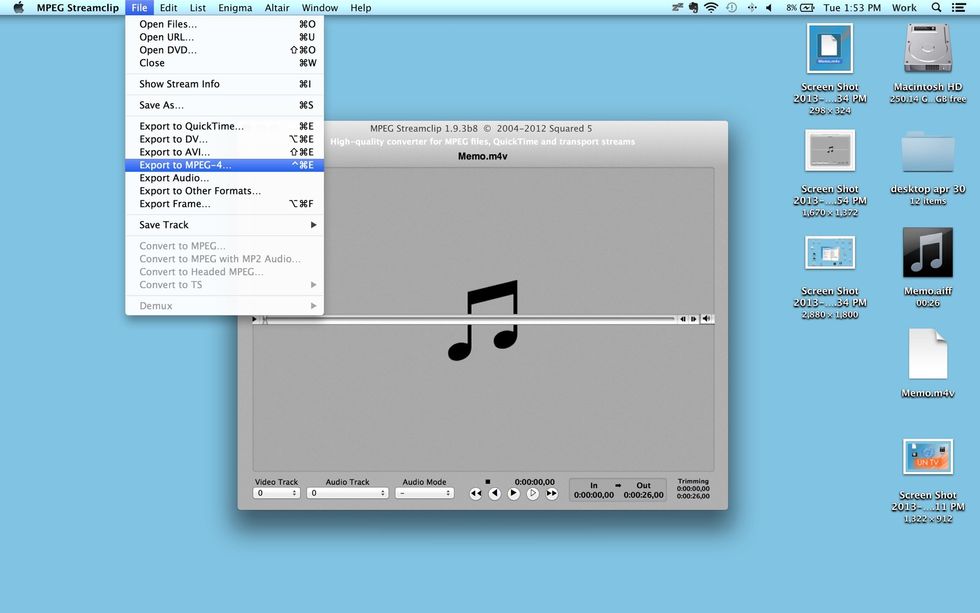980x613 pixels.
Task: Choose Export to Other Formats
Action: 224,191
